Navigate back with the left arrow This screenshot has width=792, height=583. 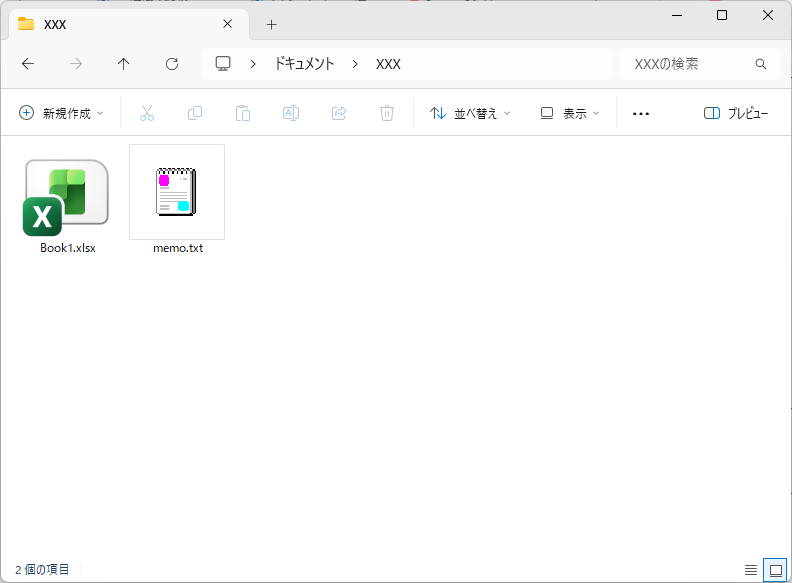tap(28, 64)
